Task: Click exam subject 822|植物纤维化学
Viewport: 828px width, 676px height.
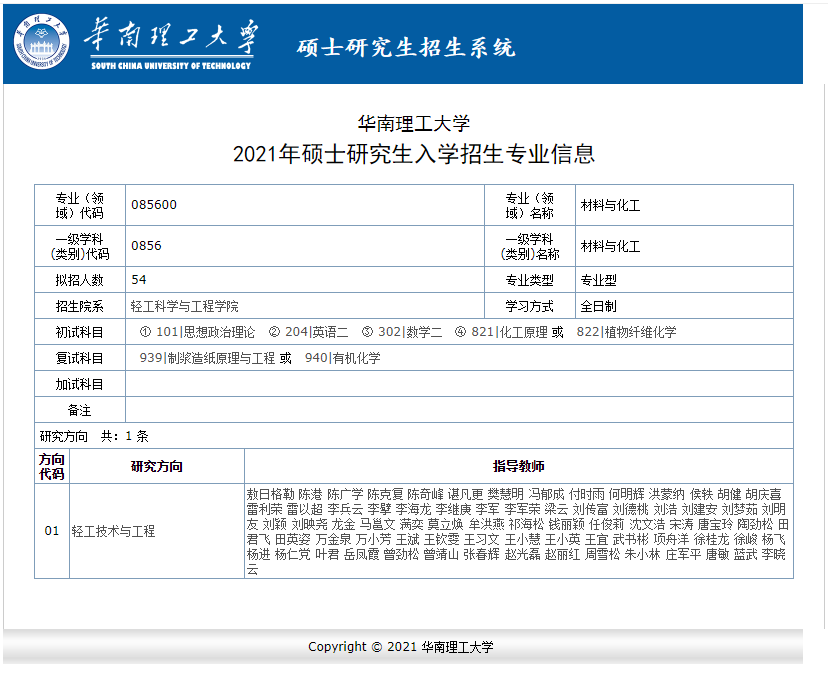Action: (626, 332)
